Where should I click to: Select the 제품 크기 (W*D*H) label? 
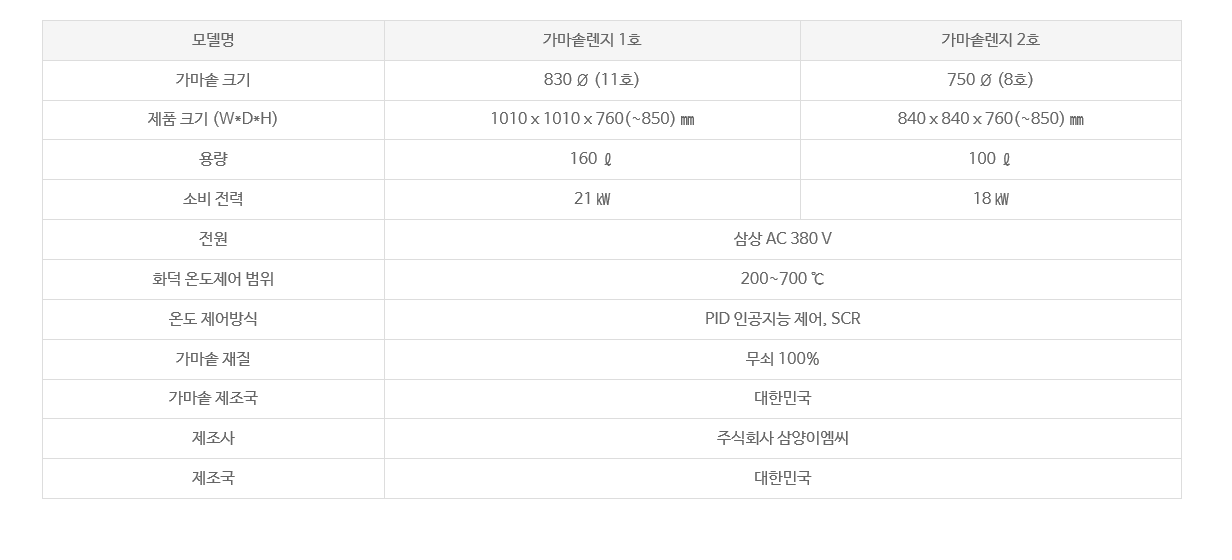tap(213, 119)
